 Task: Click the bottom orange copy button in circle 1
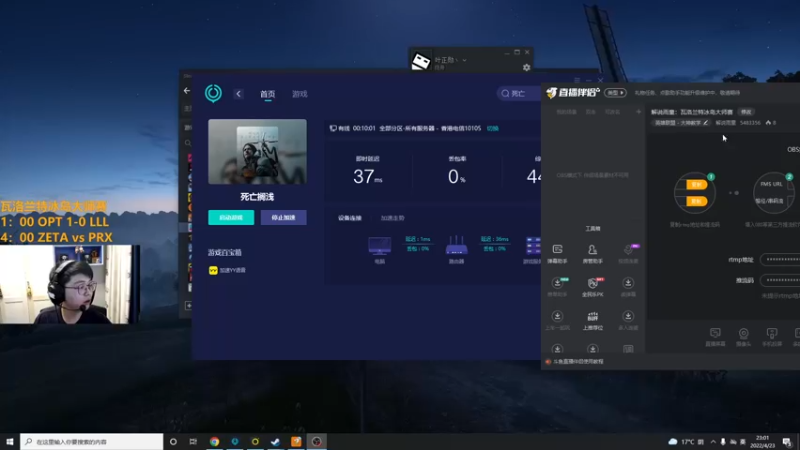(x=696, y=201)
